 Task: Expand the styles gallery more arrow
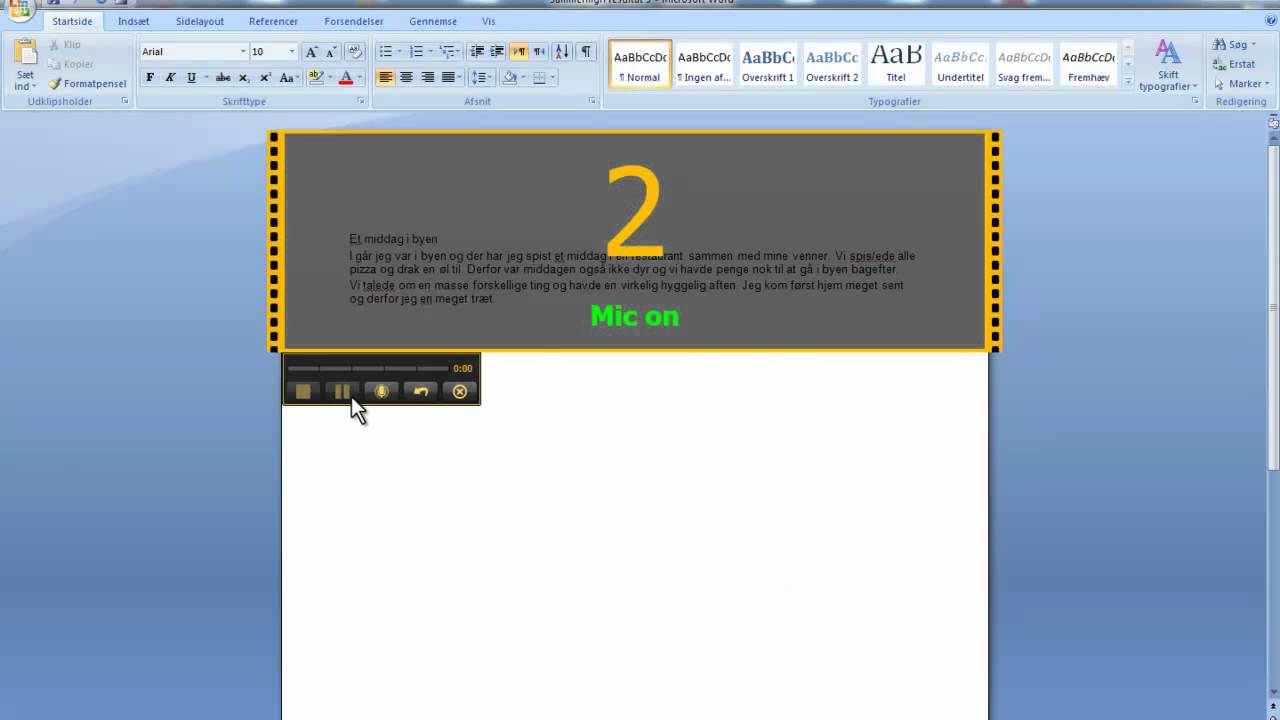1128,82
